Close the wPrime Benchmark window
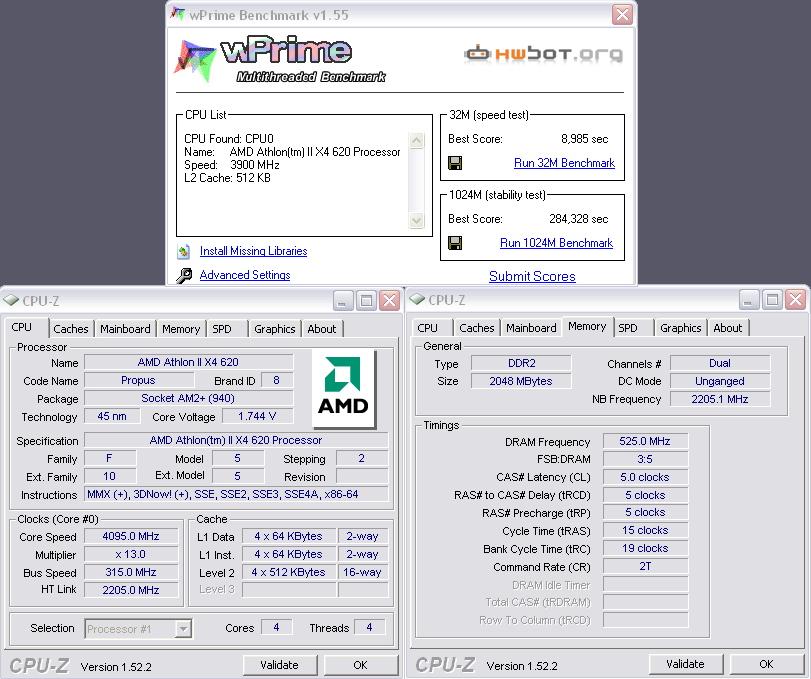Viewport: 811px width, 679px height. coord(622,14)
